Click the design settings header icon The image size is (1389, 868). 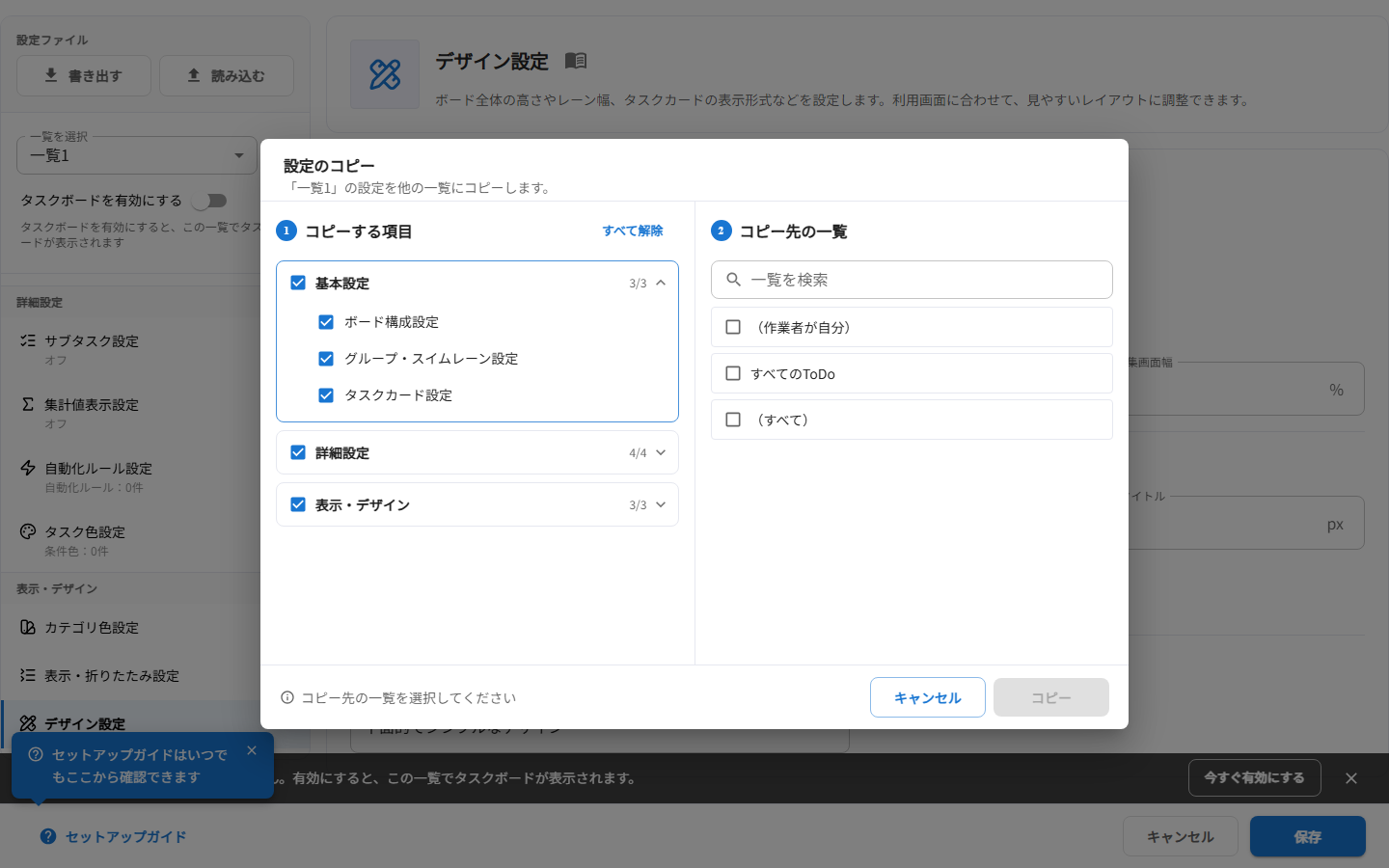(385, 74)
